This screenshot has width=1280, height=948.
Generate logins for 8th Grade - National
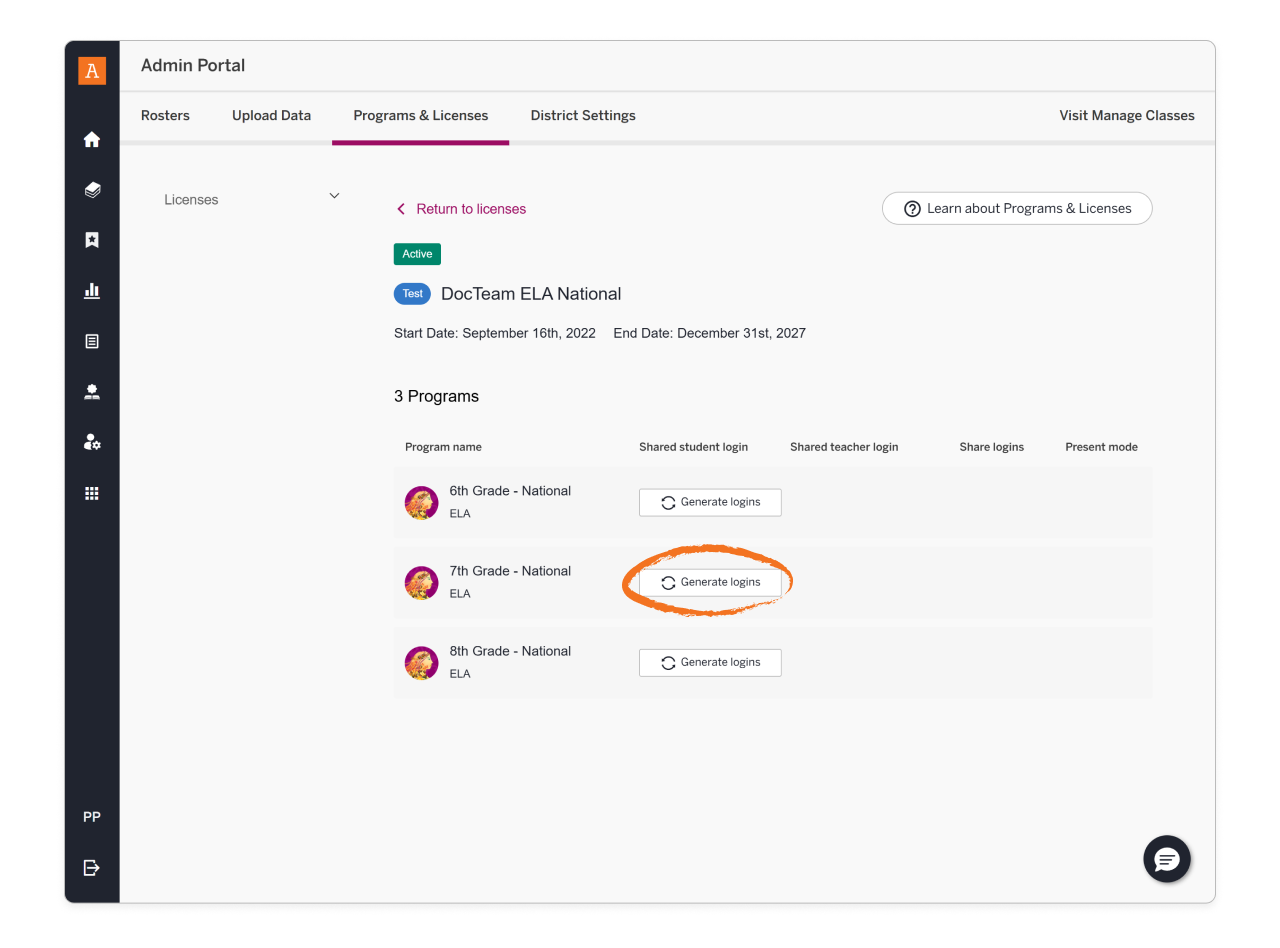[x=710, y=662]
